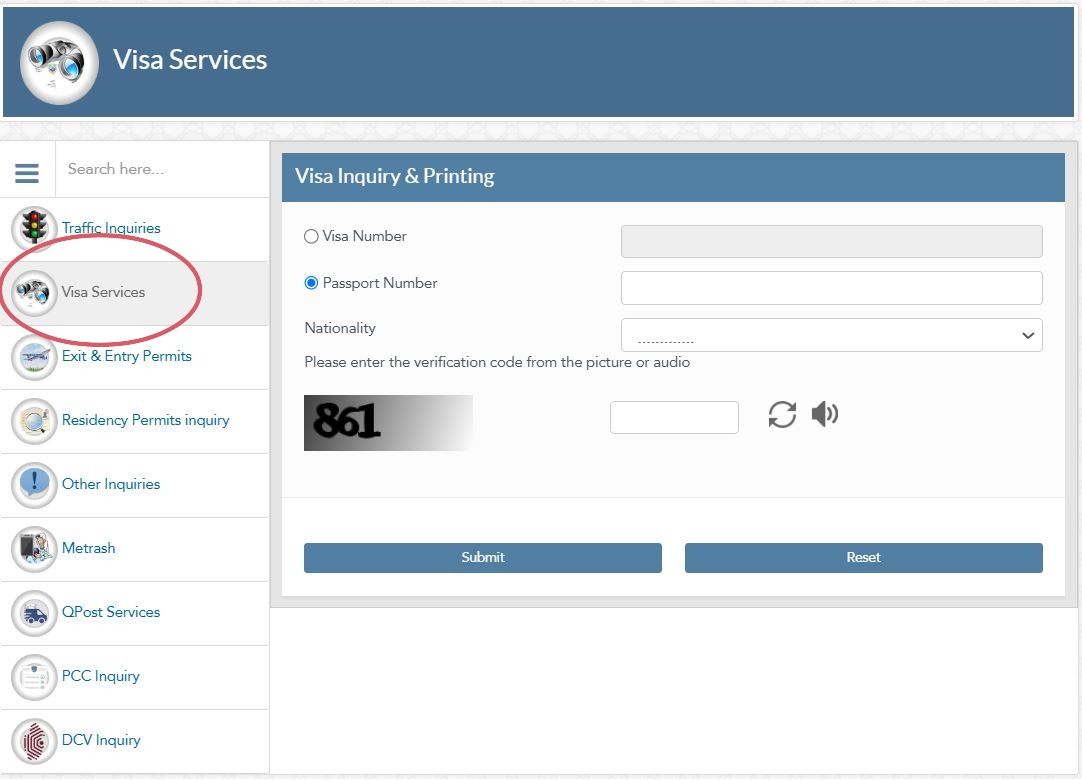The height and width of the screenshot is (780, 1082).
Task: Select the Passport Number radio button
Action: tap(313, 283)
